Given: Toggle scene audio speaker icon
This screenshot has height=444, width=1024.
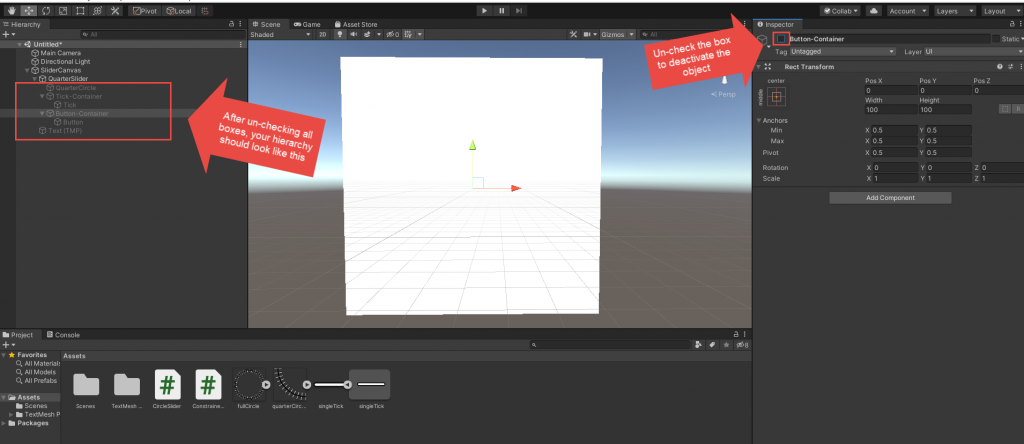Looking at the screenshot, I should (353, 35).
